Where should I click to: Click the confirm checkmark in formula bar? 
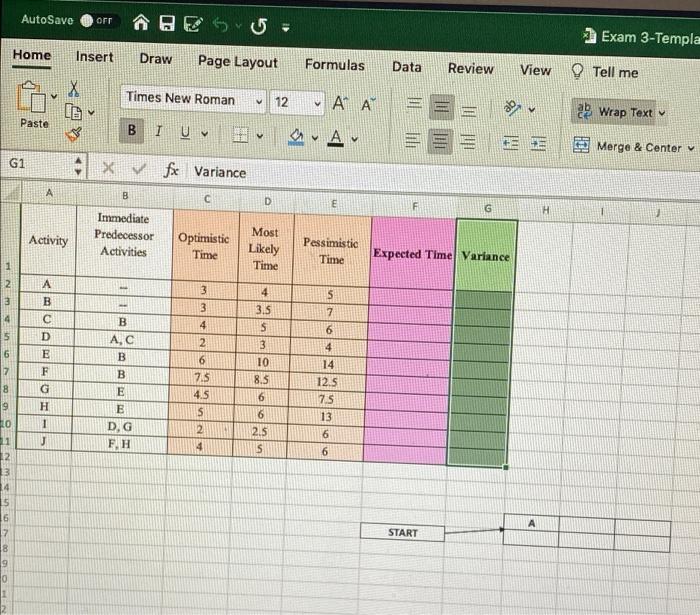[x=139, y=169]
